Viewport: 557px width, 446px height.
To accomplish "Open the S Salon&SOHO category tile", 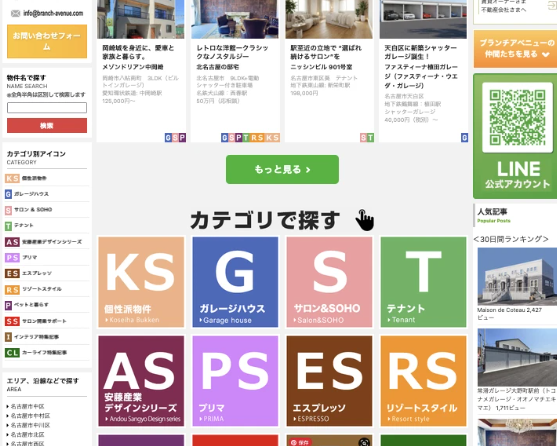I will click(329, 282).
